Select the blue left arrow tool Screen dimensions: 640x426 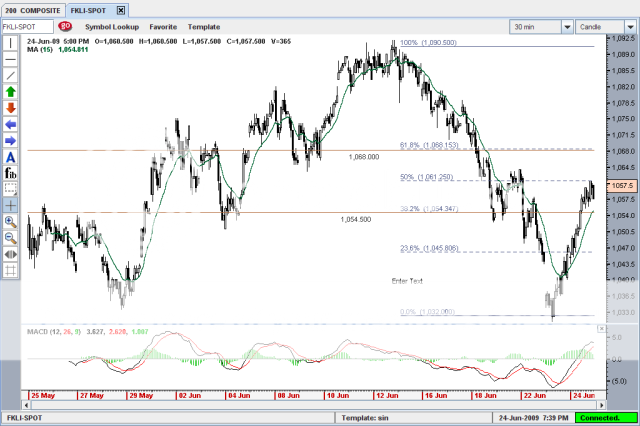(x=10, y=125)
